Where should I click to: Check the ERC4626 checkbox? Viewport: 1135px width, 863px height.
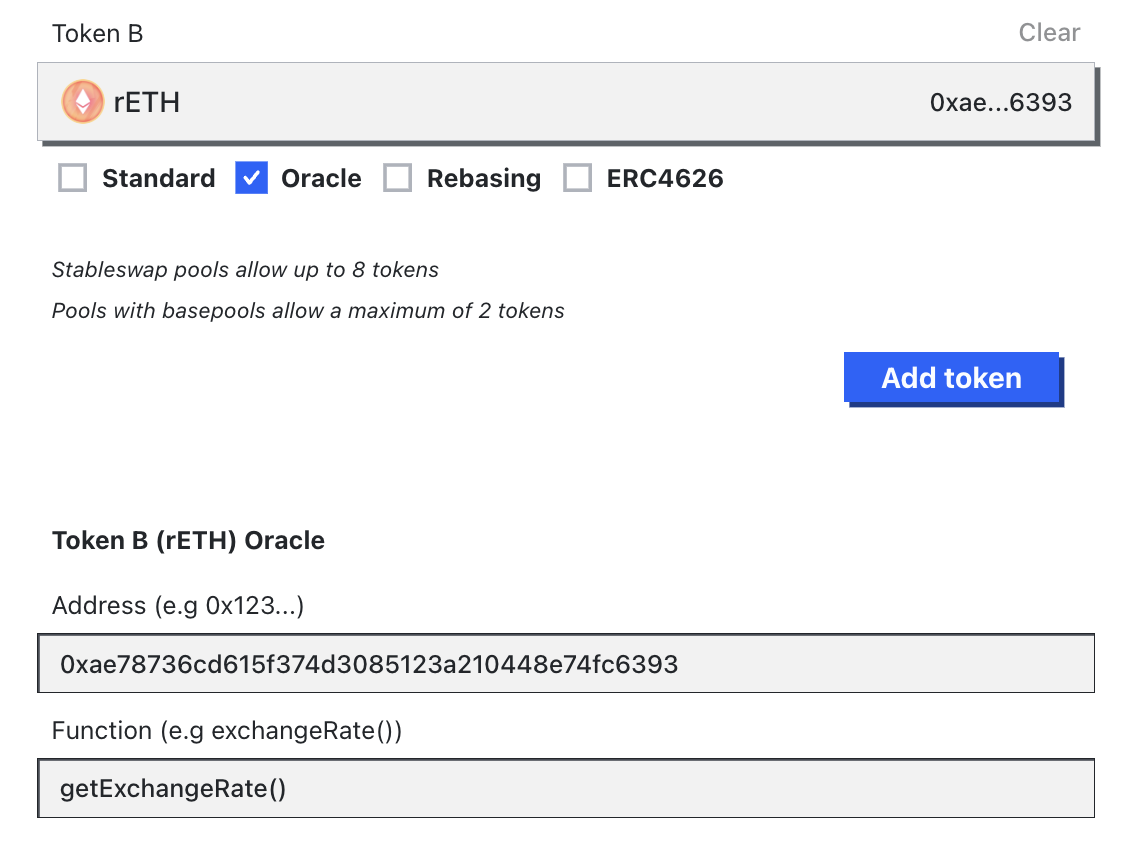(578, 178)
